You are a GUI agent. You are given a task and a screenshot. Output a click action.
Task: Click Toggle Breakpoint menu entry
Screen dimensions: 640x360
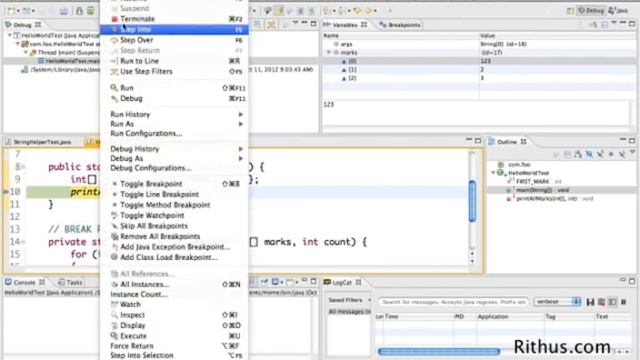pyautogui.click(x=174, y=184)
